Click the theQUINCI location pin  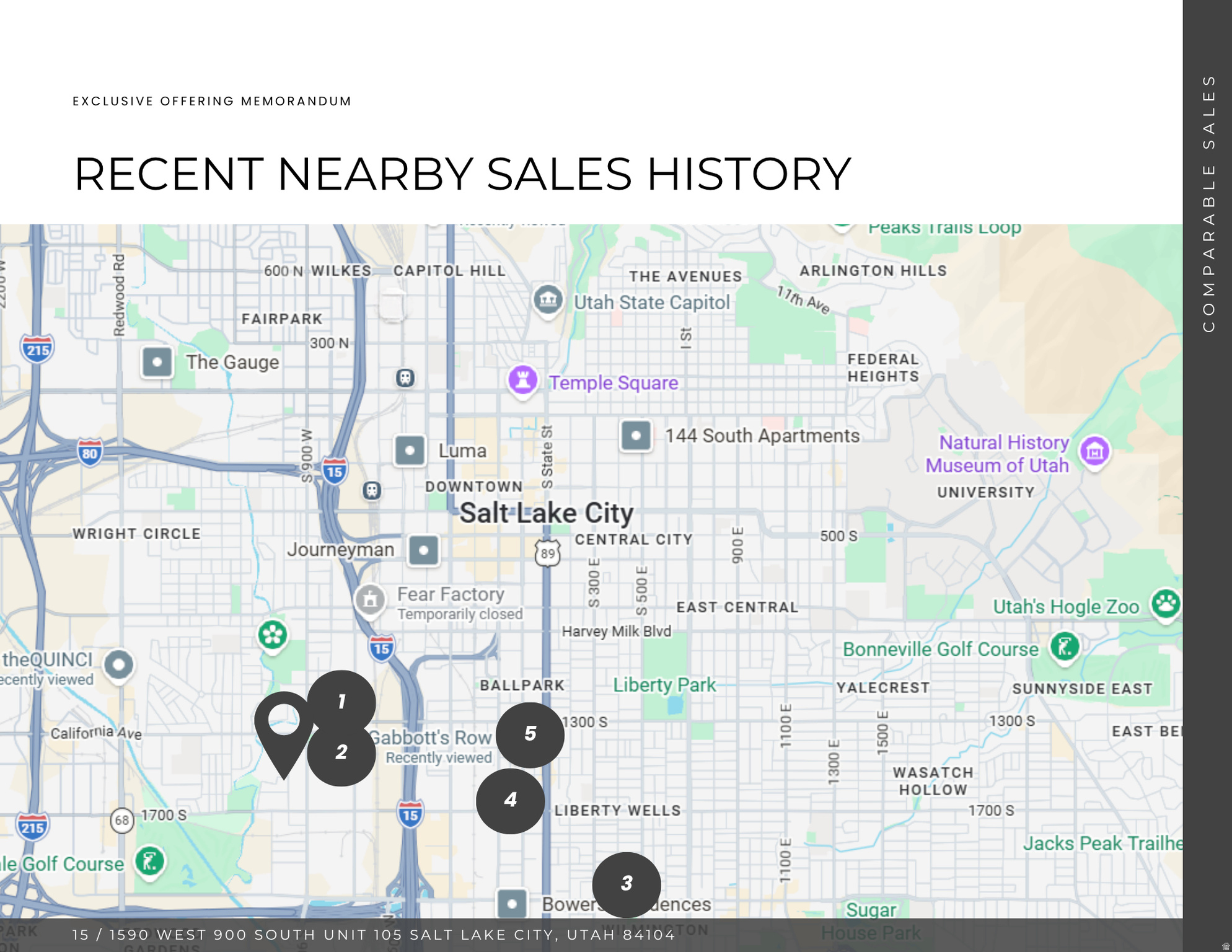(x=119, y=666)
